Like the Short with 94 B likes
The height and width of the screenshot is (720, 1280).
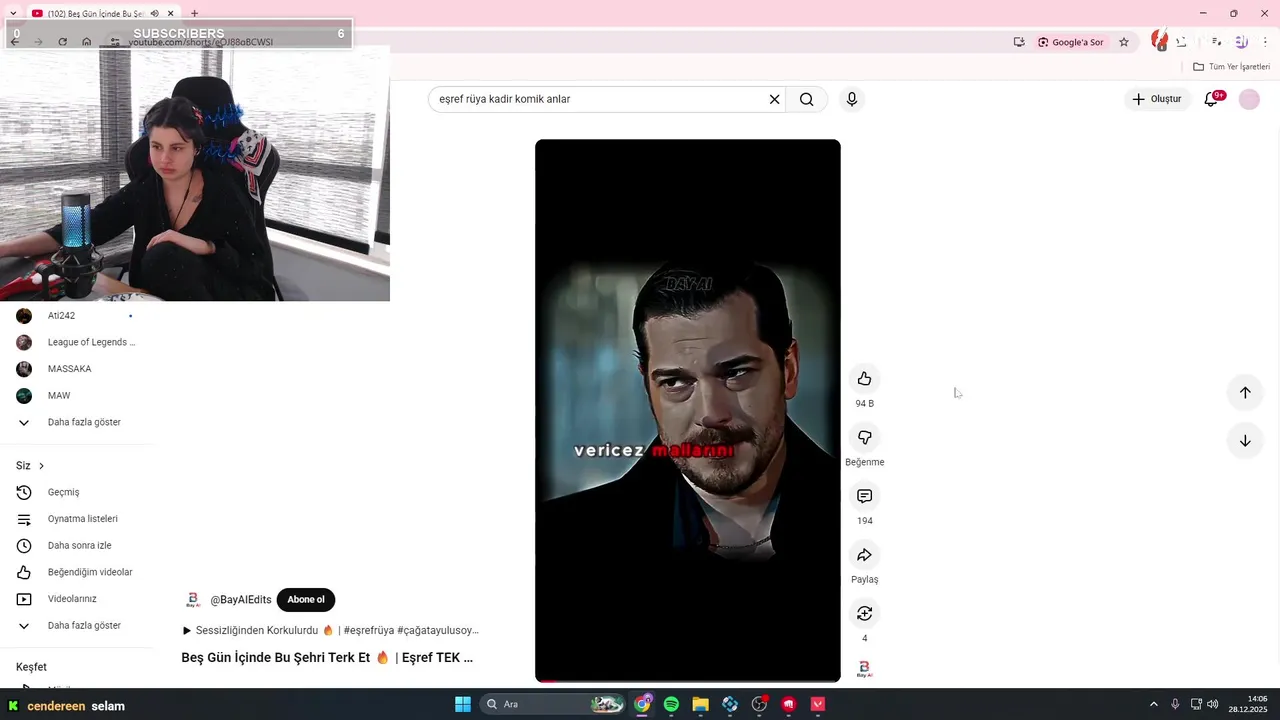coord(864,379)
